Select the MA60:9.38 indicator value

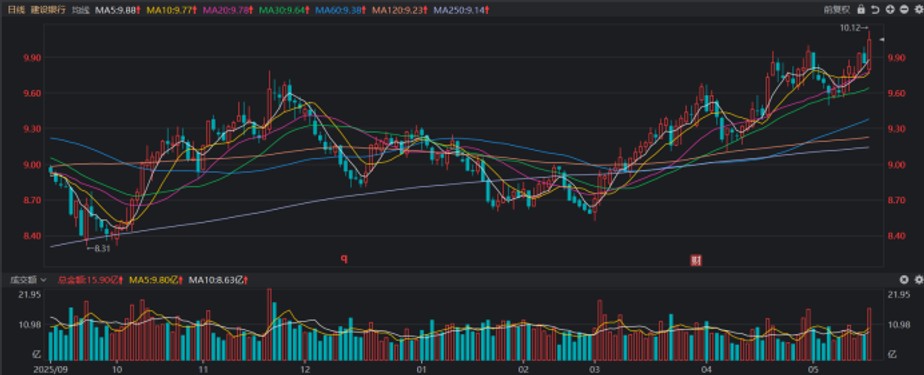point(340,10)
